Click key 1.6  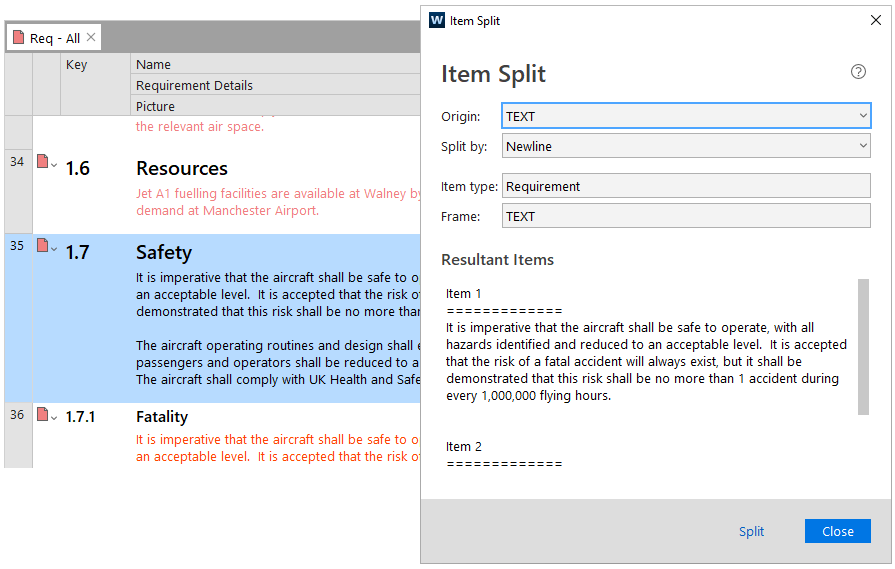(78, 168)
